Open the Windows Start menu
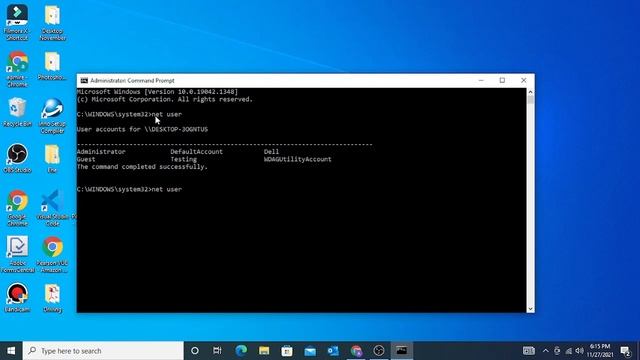The image size is (640, 360). pyautogui.click(x=11, y=351)
